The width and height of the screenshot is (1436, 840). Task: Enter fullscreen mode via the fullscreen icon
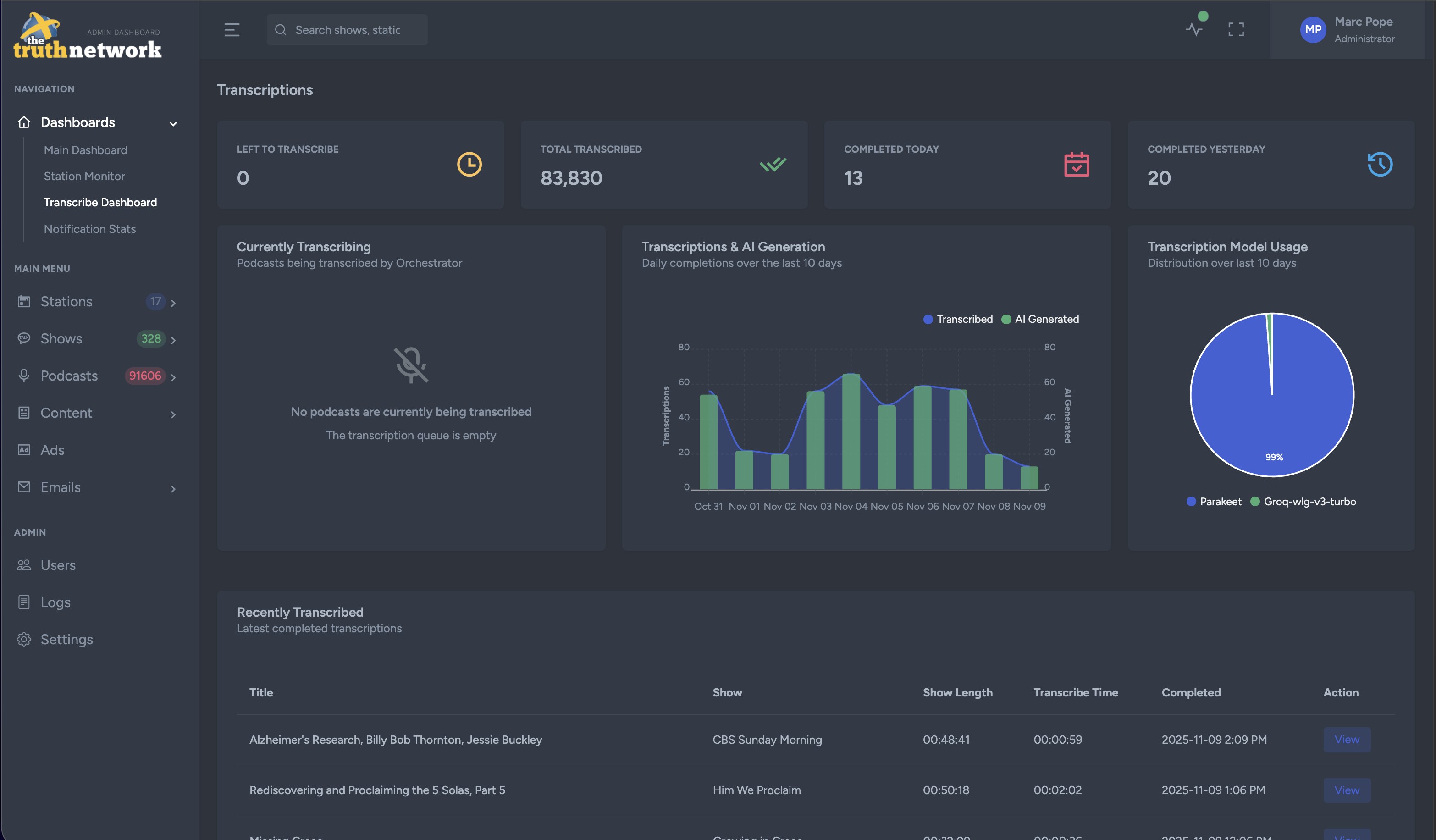(x=1236, y=30)
